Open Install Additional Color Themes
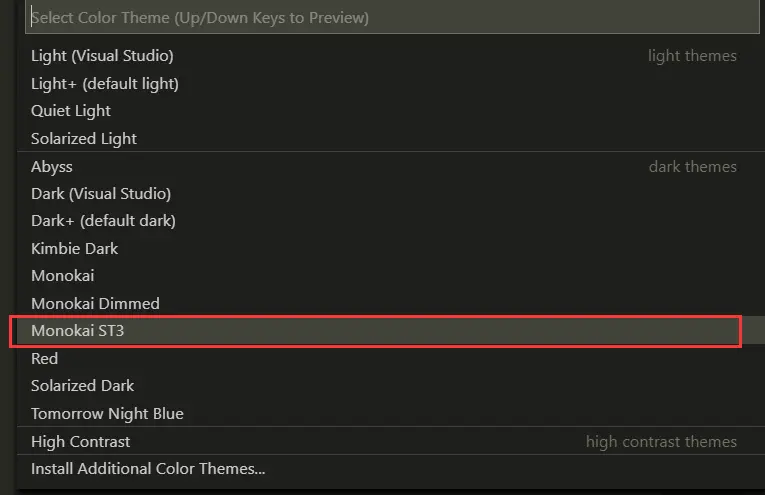The width and height of the screenshot is (765, 495). pyautogui.click(x=148, y=468)
